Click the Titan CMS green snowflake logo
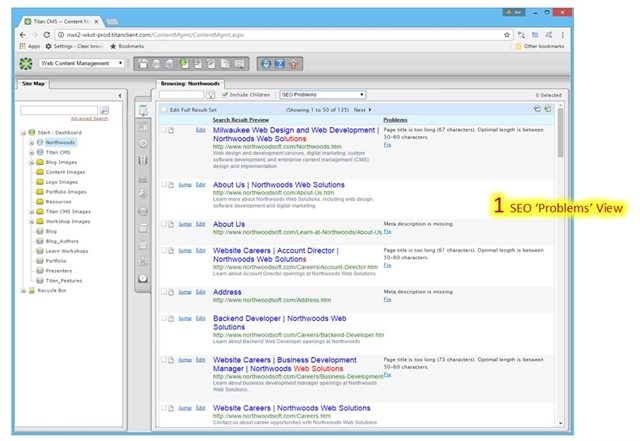This screenshot has width=640, height=441. pyautogui.click(x=26, y=64)
